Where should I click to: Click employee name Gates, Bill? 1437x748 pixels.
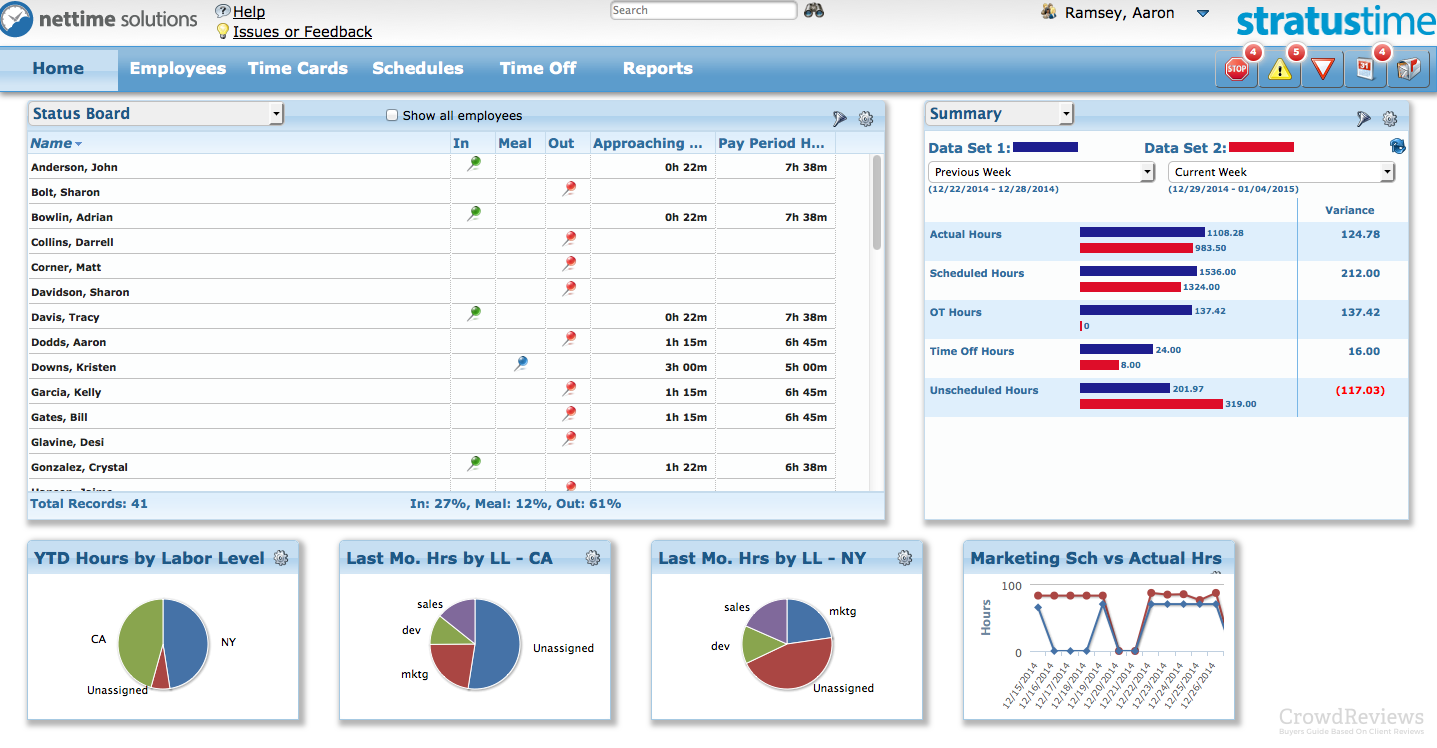(59, 417)
